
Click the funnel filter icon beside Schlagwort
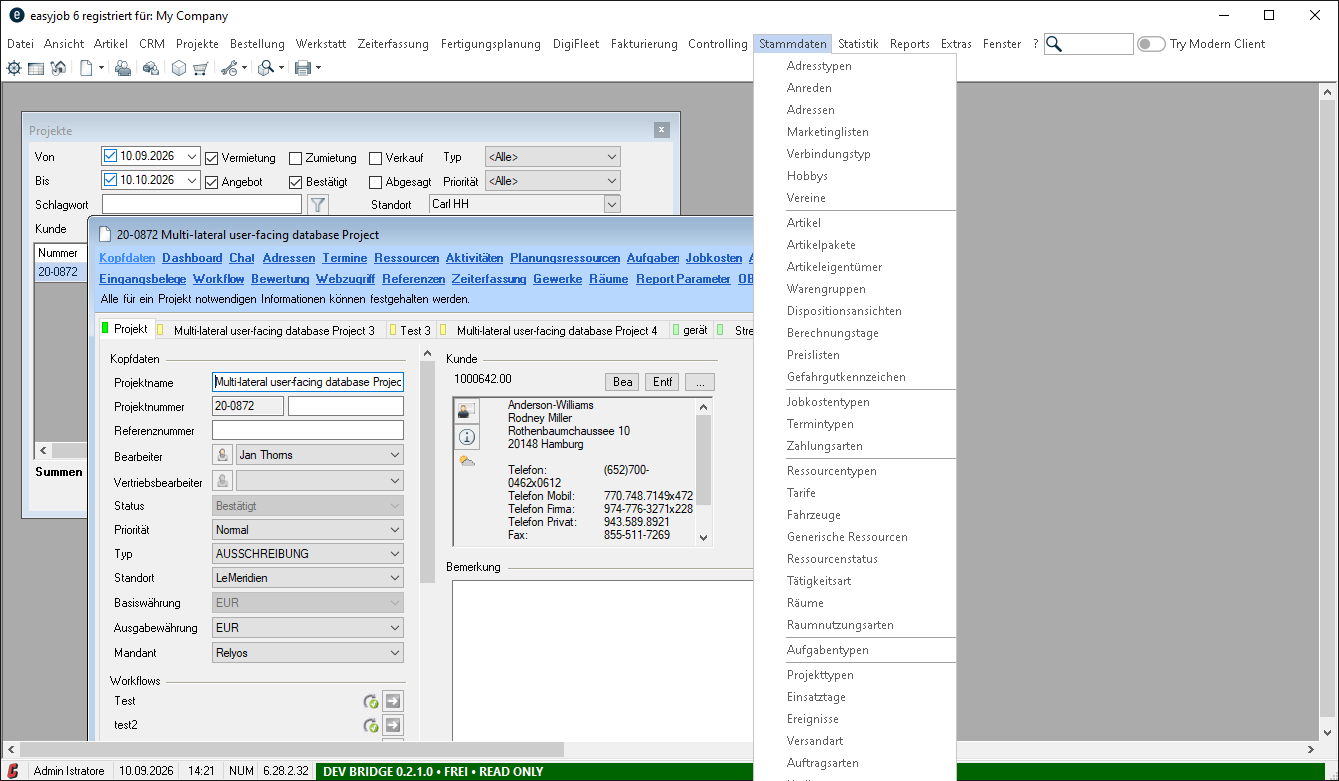pos(318,205)
